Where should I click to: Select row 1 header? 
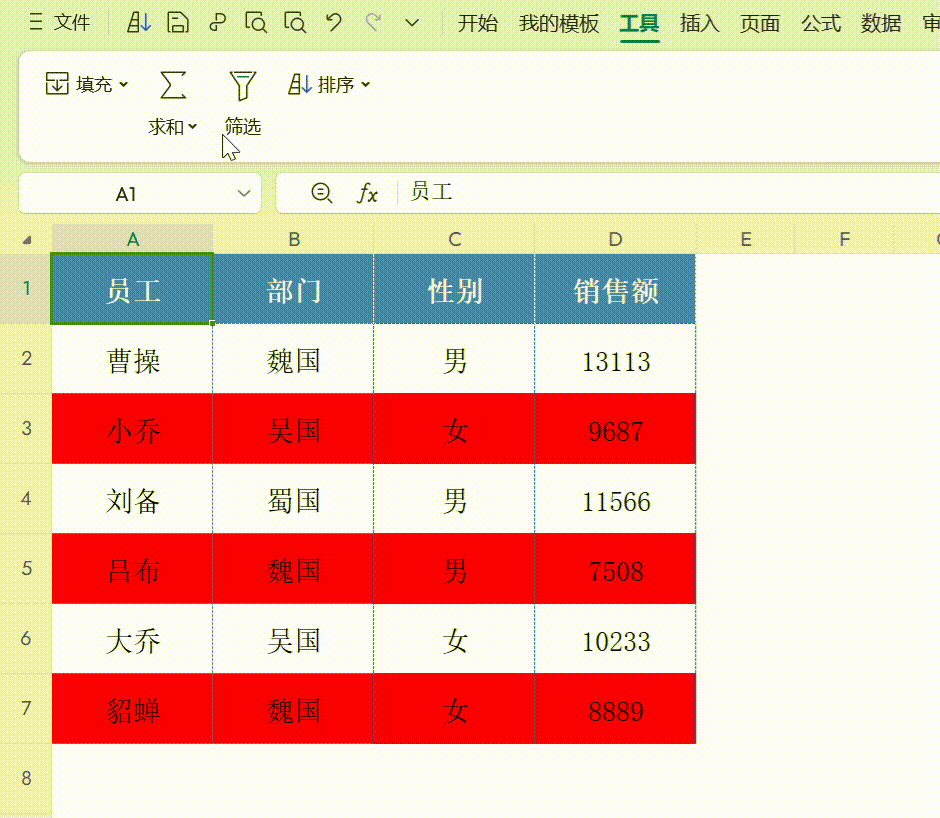[x=26, y=288]
